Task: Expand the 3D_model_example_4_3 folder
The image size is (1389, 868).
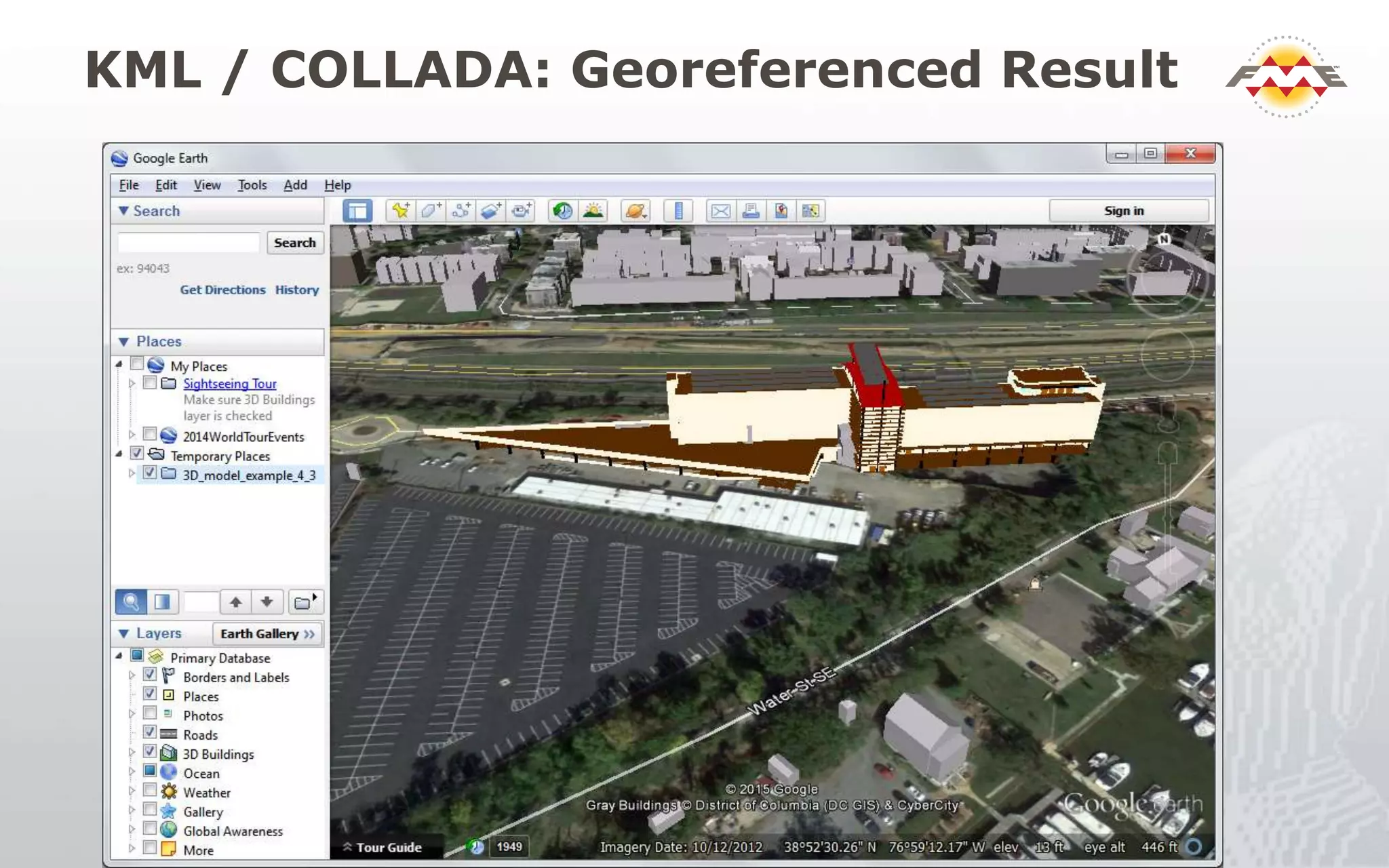Action: coord(132,473)
